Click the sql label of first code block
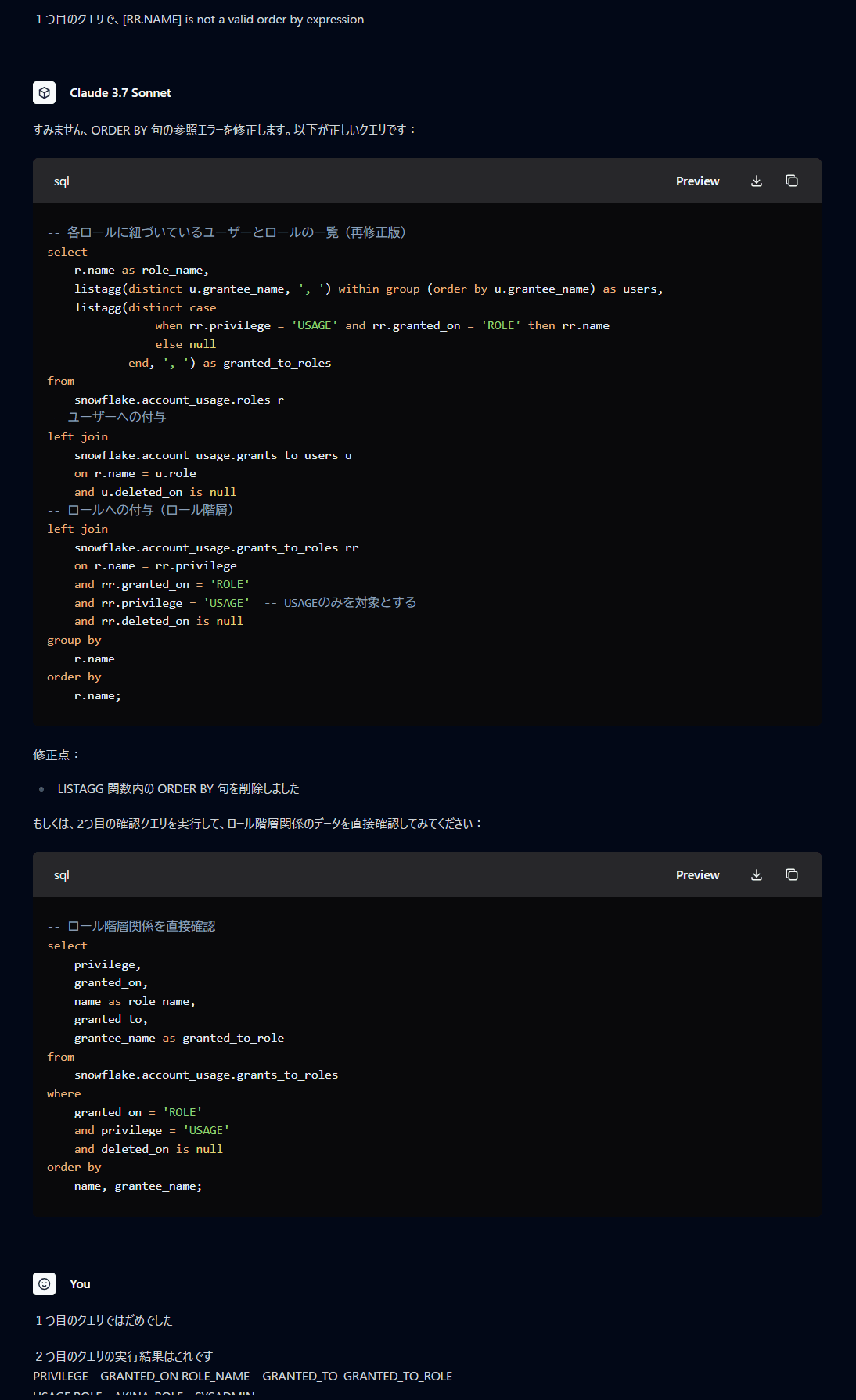The height and width of the screenshot is (1400, 856). point(61,181)
